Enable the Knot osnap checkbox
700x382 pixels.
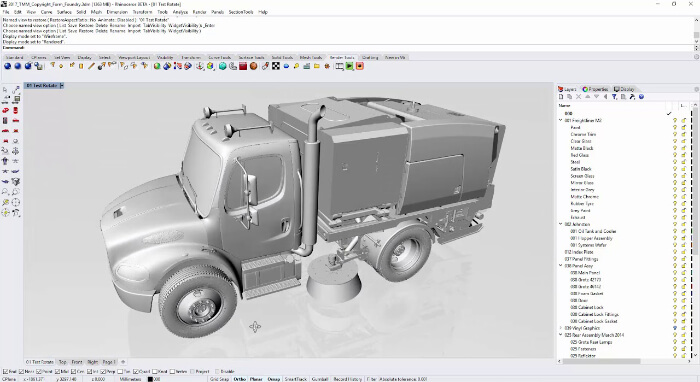[155, 371]
